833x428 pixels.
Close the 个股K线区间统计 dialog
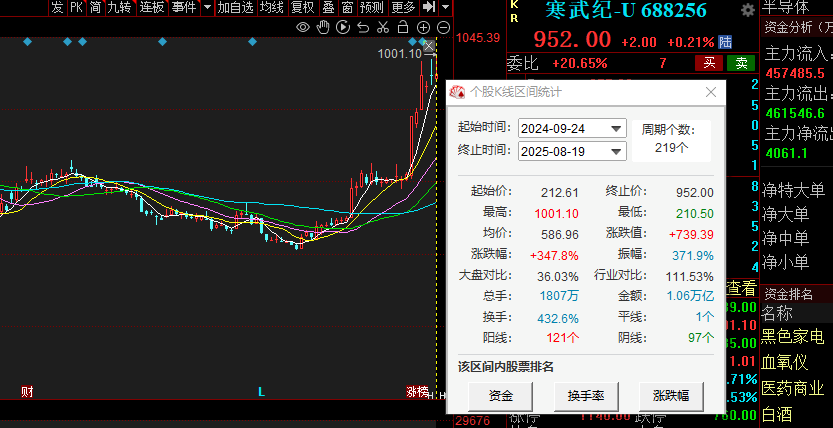[x=711, y=92]
